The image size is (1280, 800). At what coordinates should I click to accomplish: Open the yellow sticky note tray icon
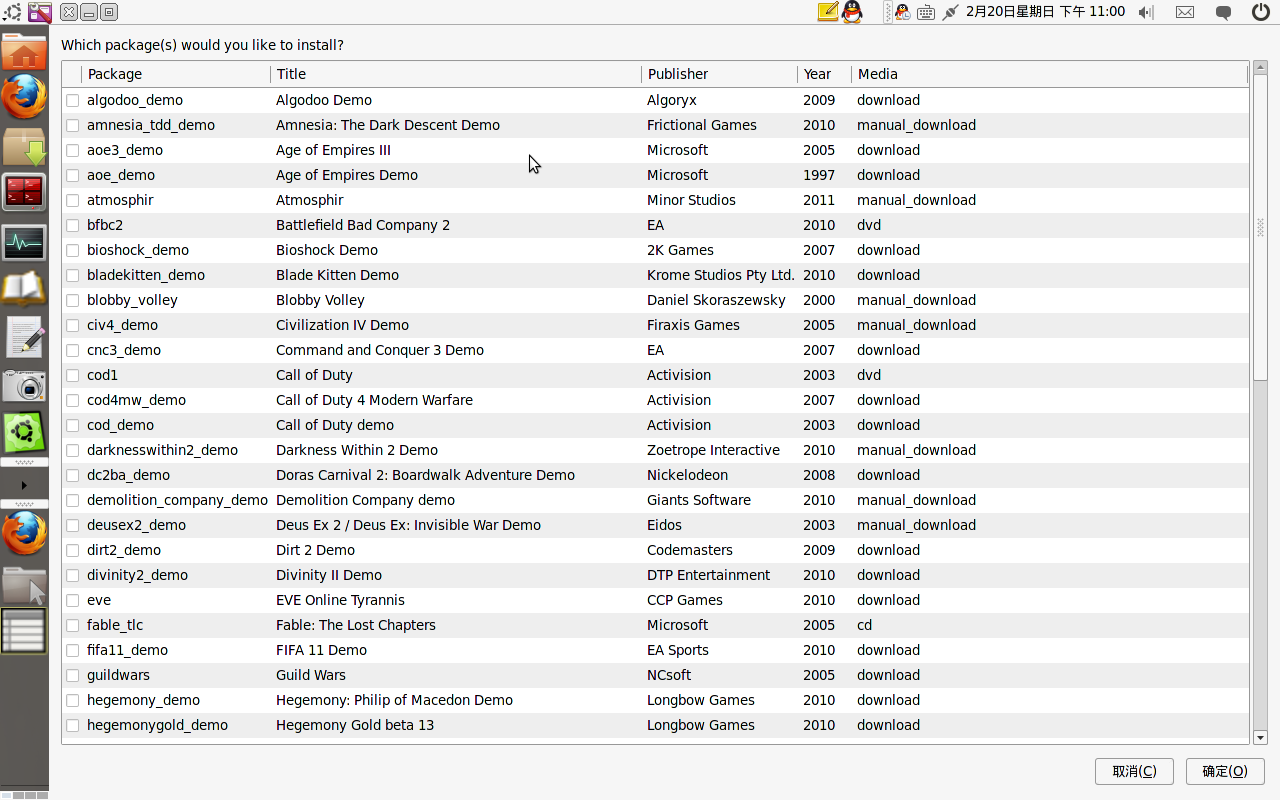pos(827,12)
